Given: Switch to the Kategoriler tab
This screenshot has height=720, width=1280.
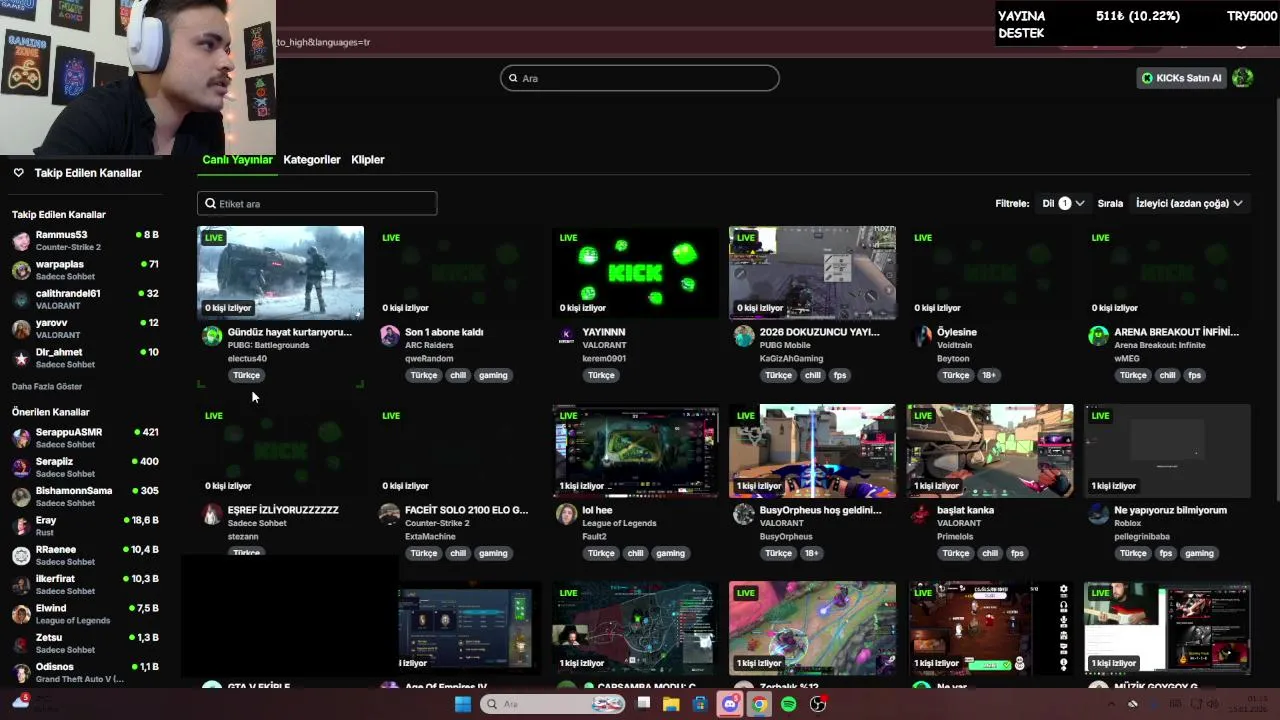Looking at the screenshot, I should coord(312,160).
